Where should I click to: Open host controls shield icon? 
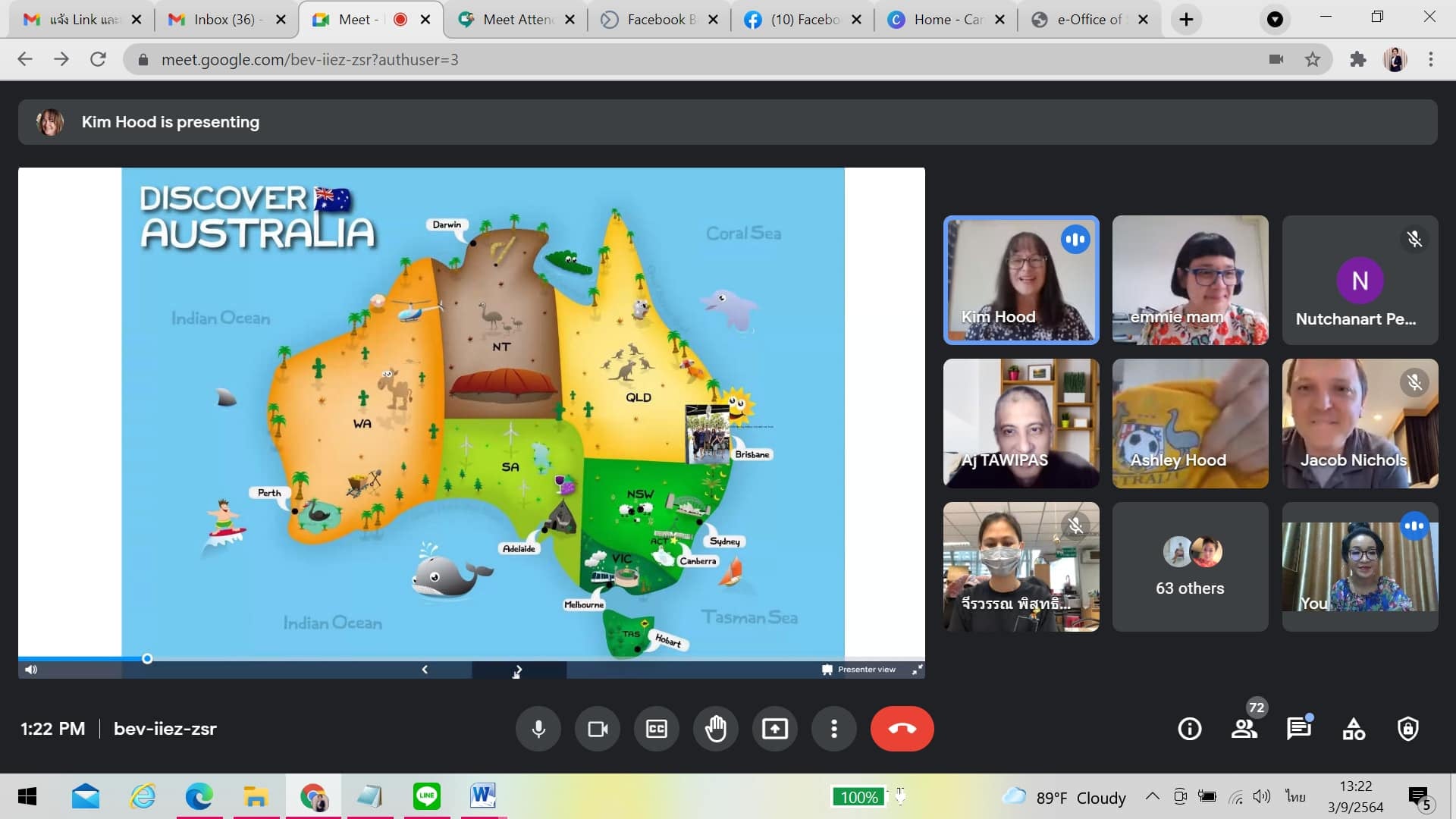coord(1407,729)
